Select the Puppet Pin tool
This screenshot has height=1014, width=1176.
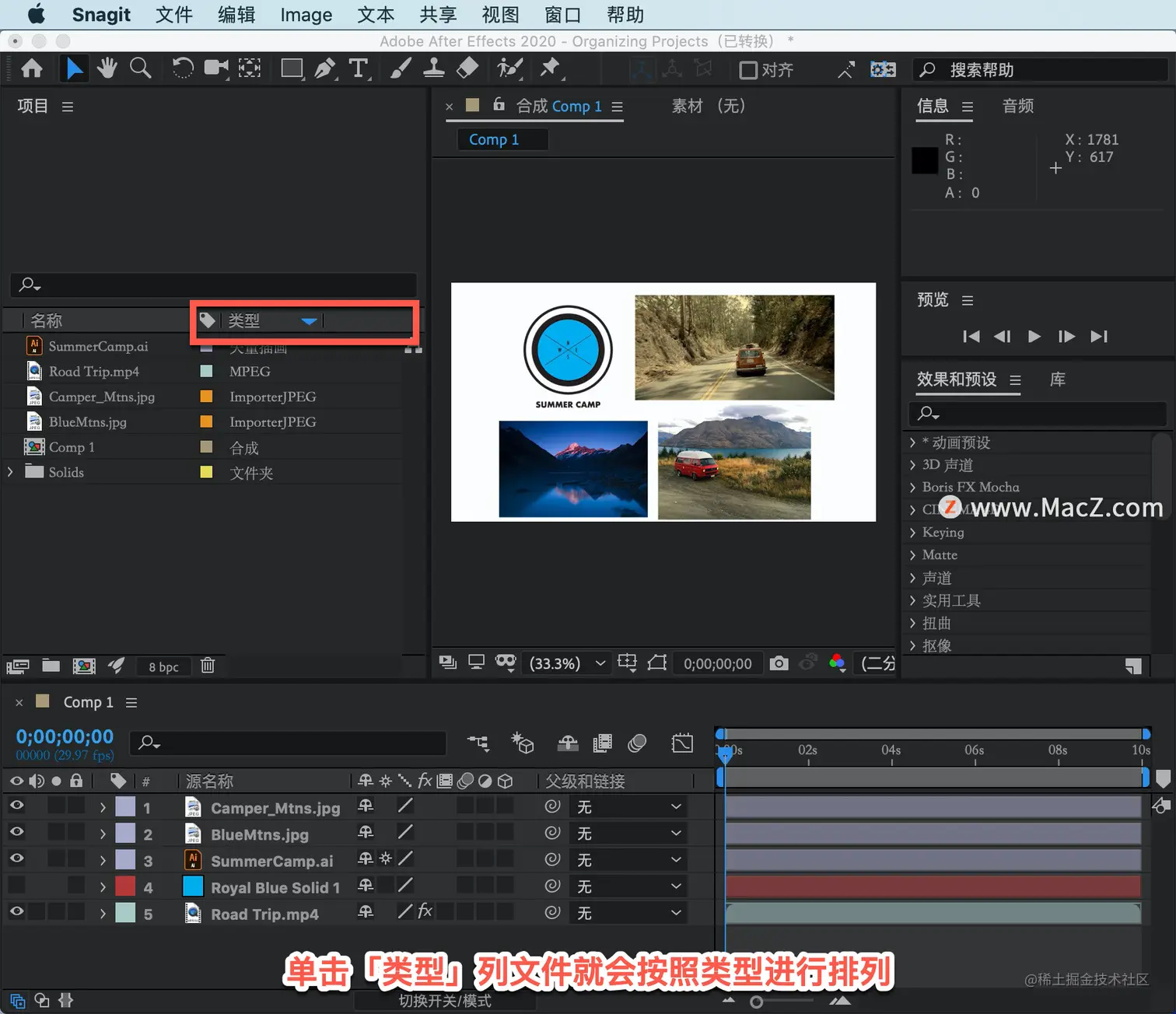tap(551, 69)
